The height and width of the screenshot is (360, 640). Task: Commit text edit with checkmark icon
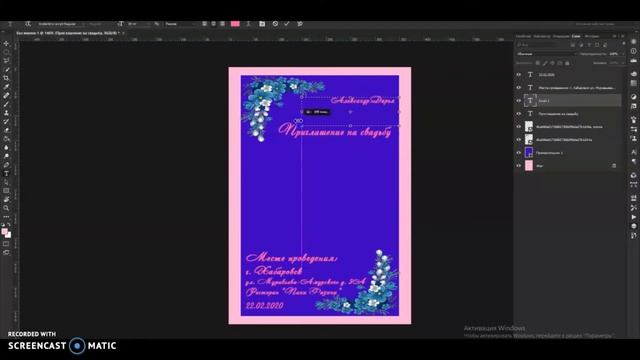pos(287,24)
